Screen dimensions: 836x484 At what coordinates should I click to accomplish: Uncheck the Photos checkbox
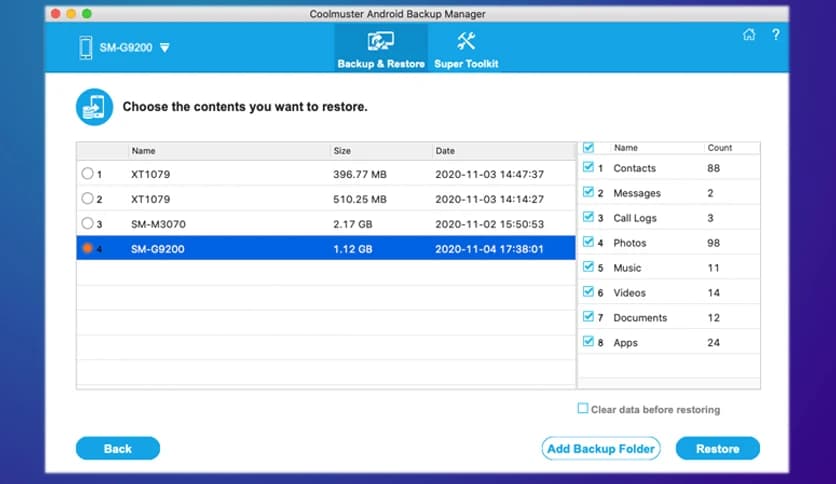(588, 241)
